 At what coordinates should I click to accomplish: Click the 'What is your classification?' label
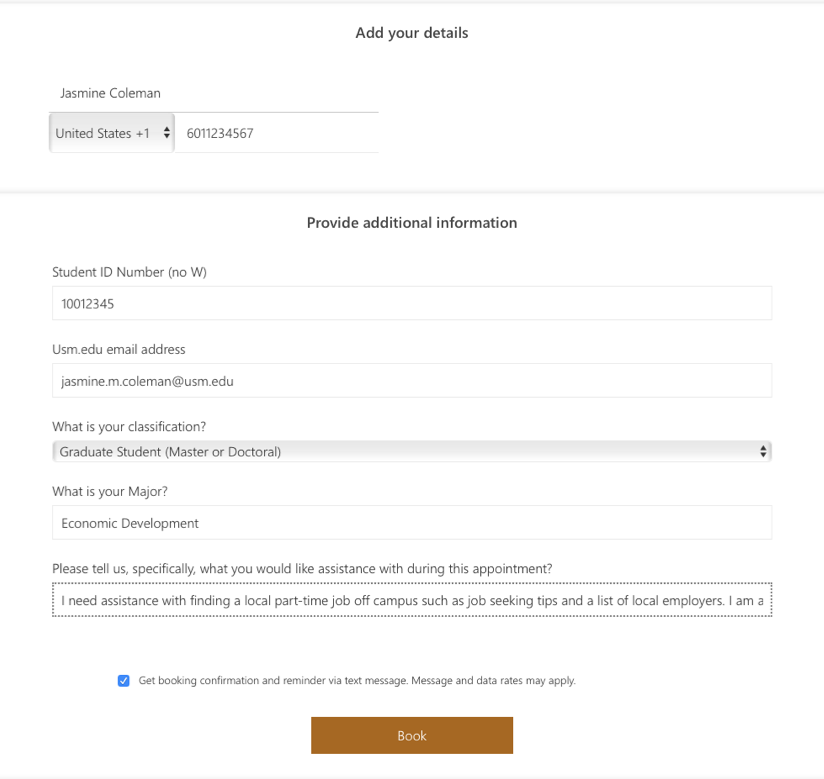129,427
